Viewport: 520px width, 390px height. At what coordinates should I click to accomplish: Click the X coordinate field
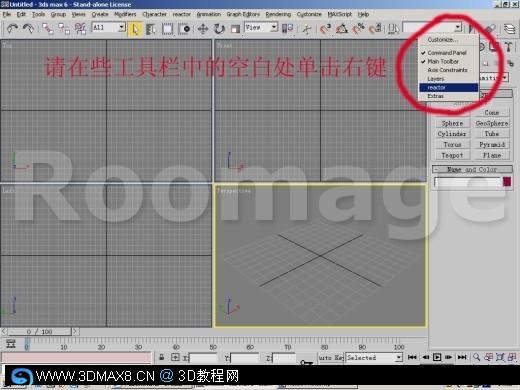203,358
